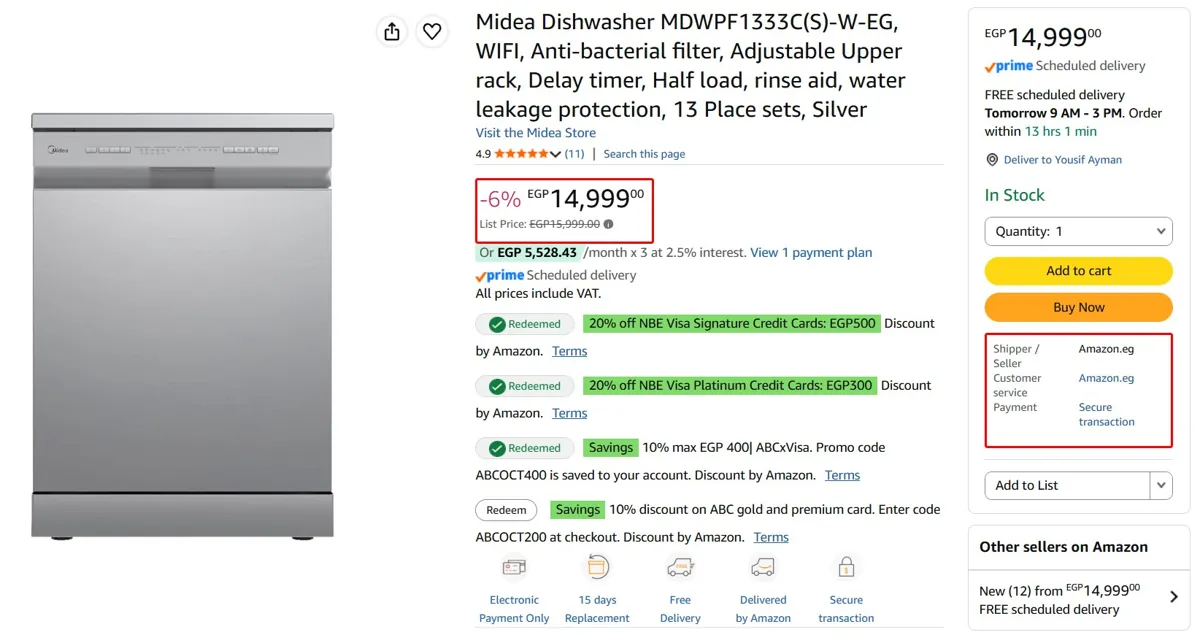This screenshot has width=1200, height=635.
Task: Click the Delivered by Amazon icon
Action: (x=763, y=567)
